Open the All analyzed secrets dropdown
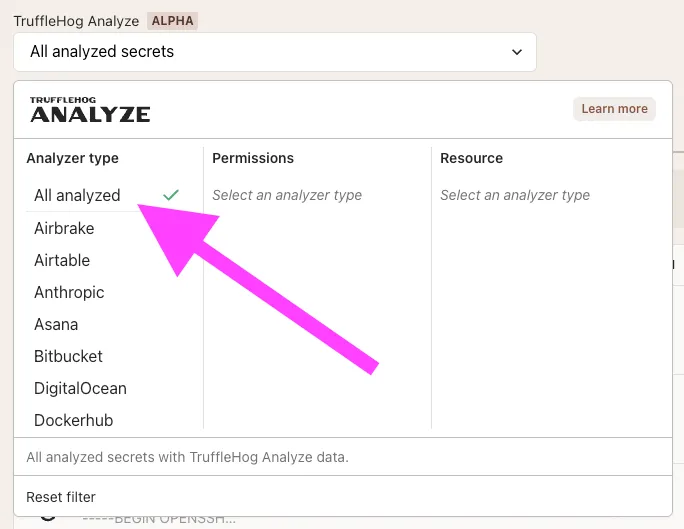 pos(275,52)
